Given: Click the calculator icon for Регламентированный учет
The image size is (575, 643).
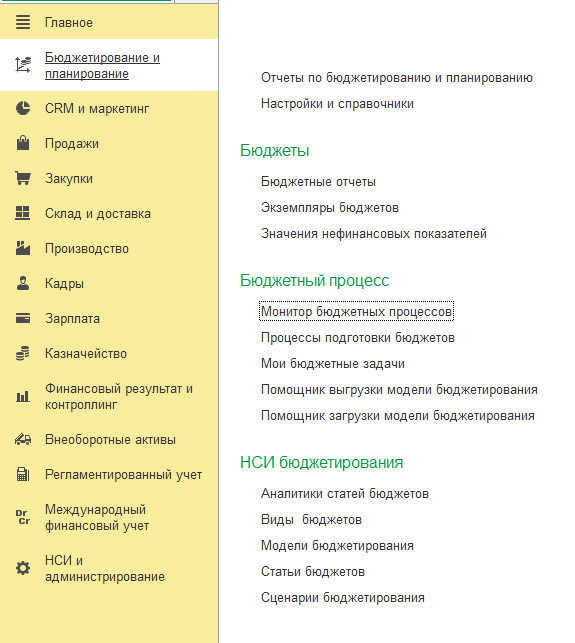Looking at the screenshot, I should 23,474.
